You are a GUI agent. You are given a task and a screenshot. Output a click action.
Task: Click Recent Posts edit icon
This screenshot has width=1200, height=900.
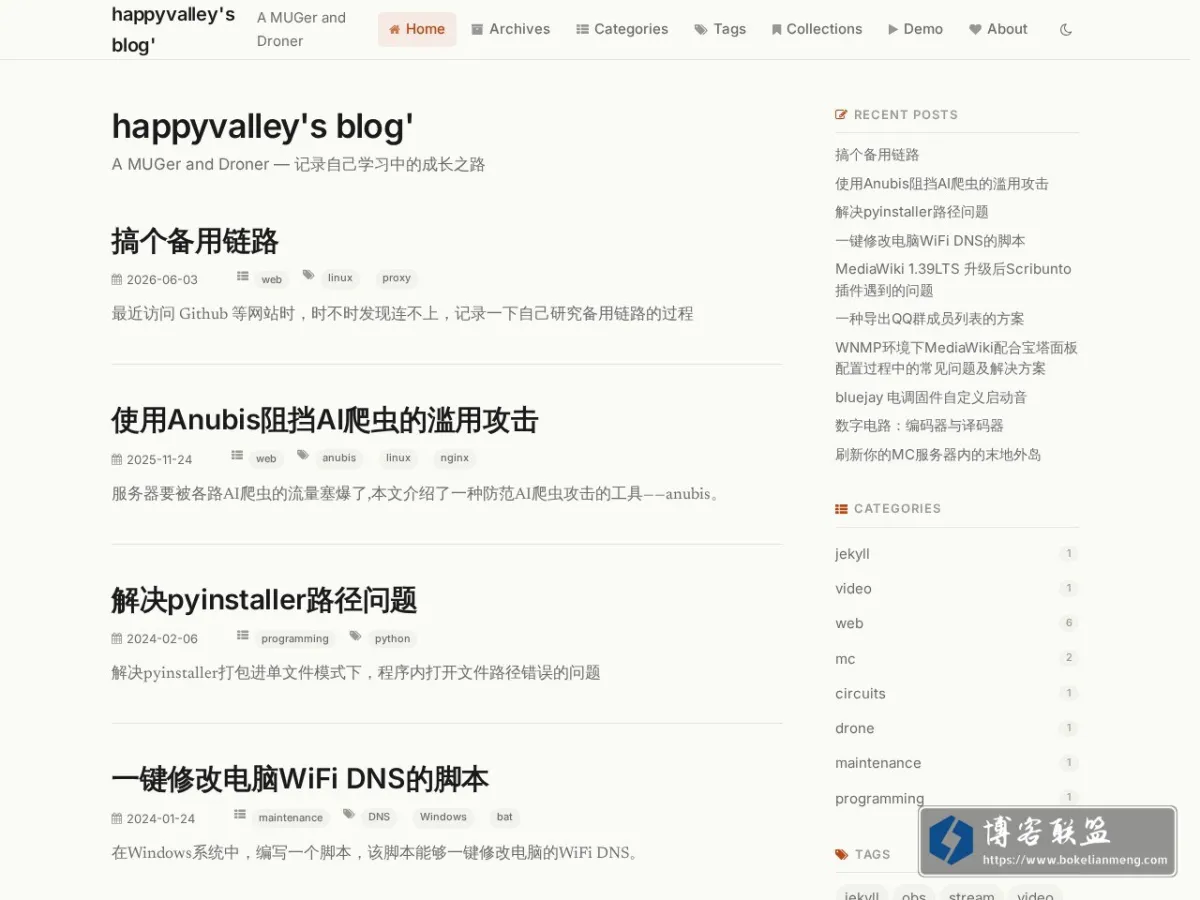click(x=841, y=115)
